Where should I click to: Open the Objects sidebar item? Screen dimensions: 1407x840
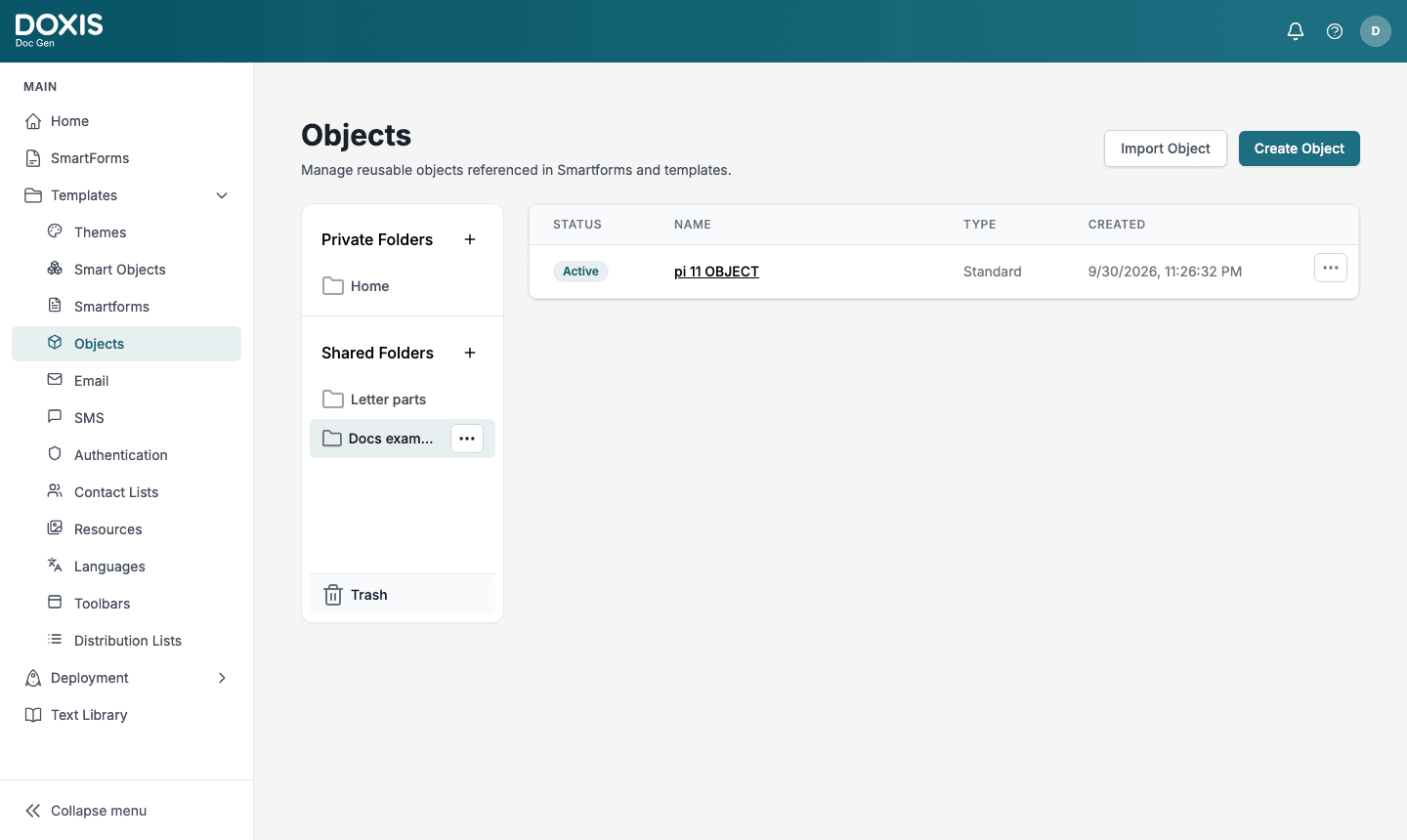127,344
